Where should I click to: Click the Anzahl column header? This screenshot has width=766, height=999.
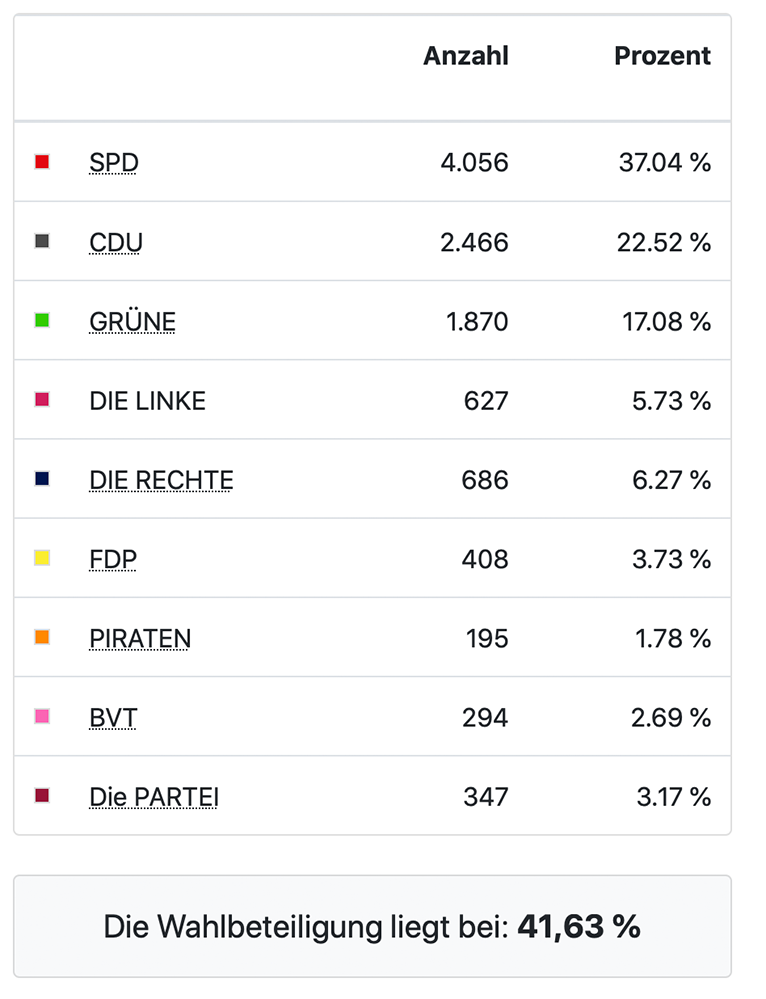click(466, 57)
